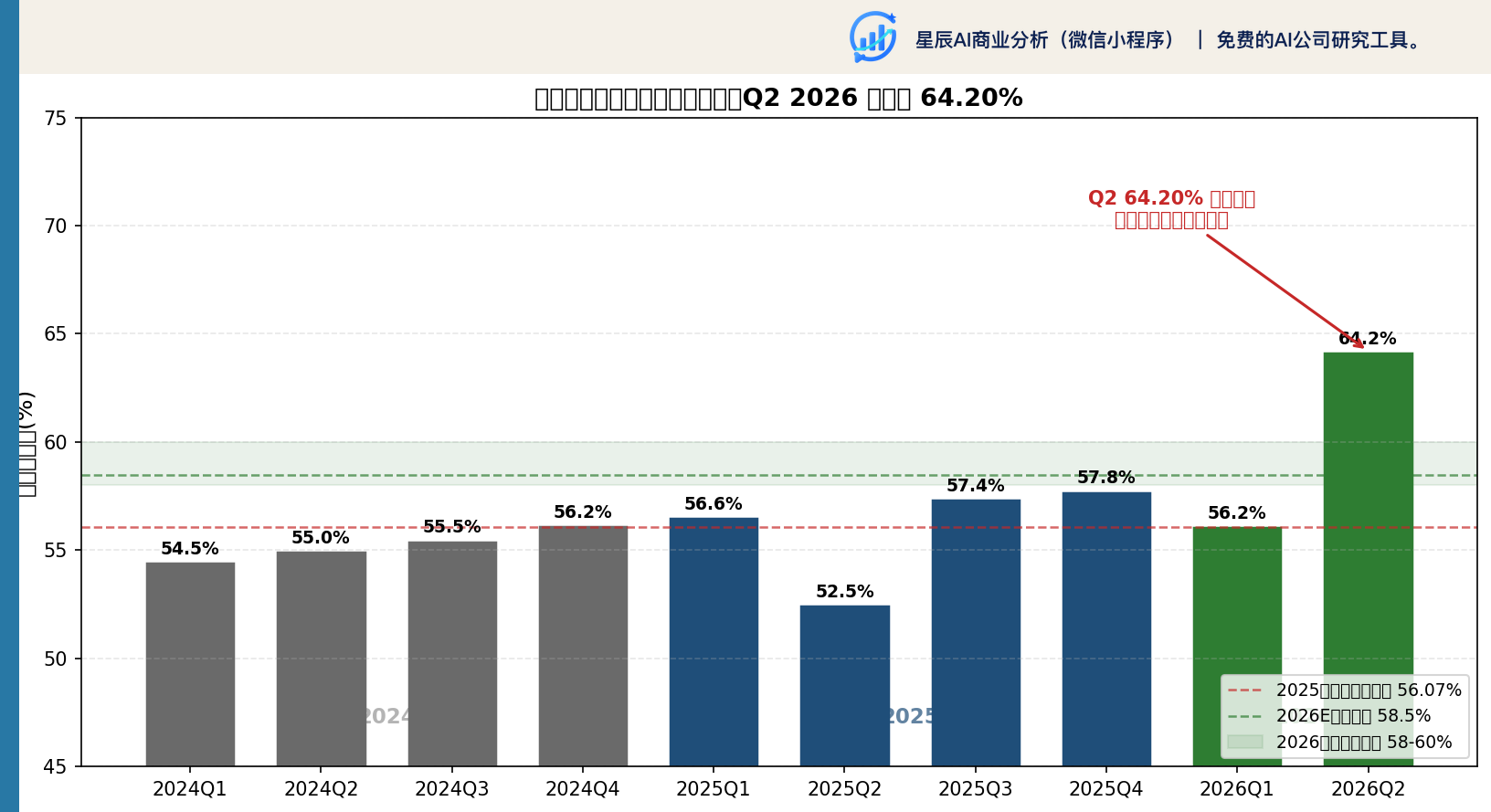Click the 2026Q2 axis label
The image size is (1491, 812).
pos(1369,789)
